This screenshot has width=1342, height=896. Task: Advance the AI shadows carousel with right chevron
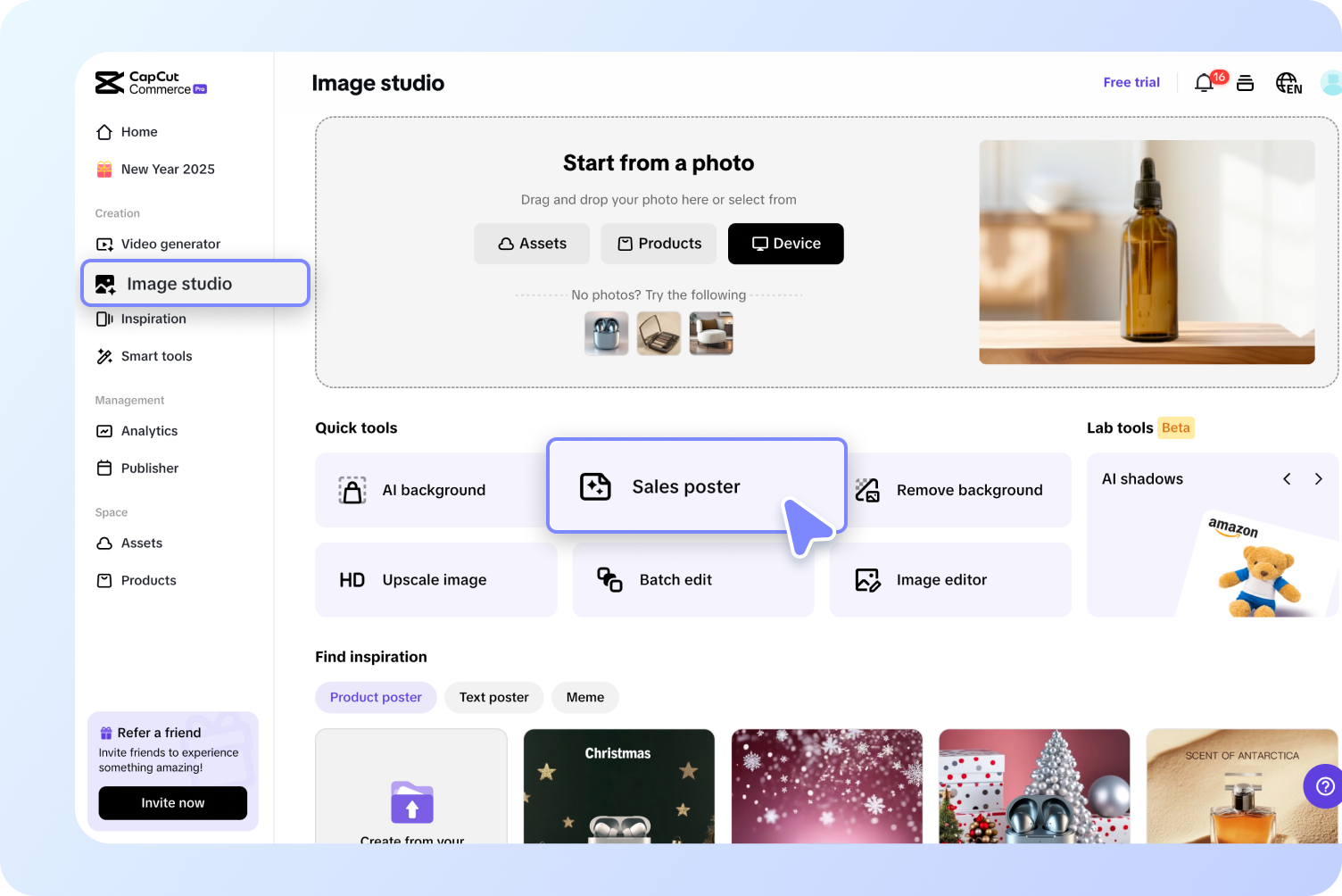1319,478
